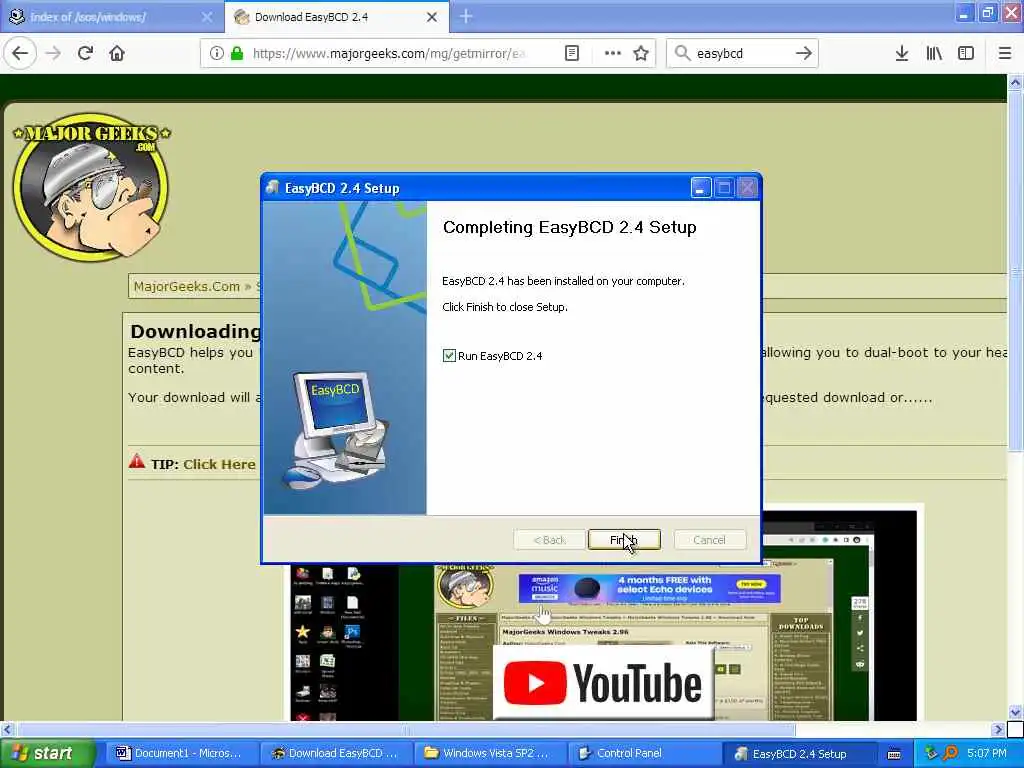Click the red warning TIP icon
Screen dimensions: 1024x768
point(136,462)
